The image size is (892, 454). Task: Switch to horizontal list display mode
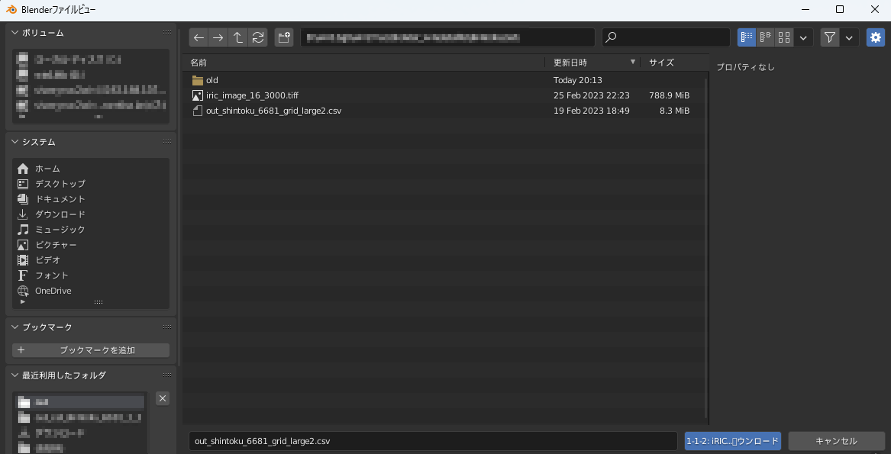tap(765, 38)
